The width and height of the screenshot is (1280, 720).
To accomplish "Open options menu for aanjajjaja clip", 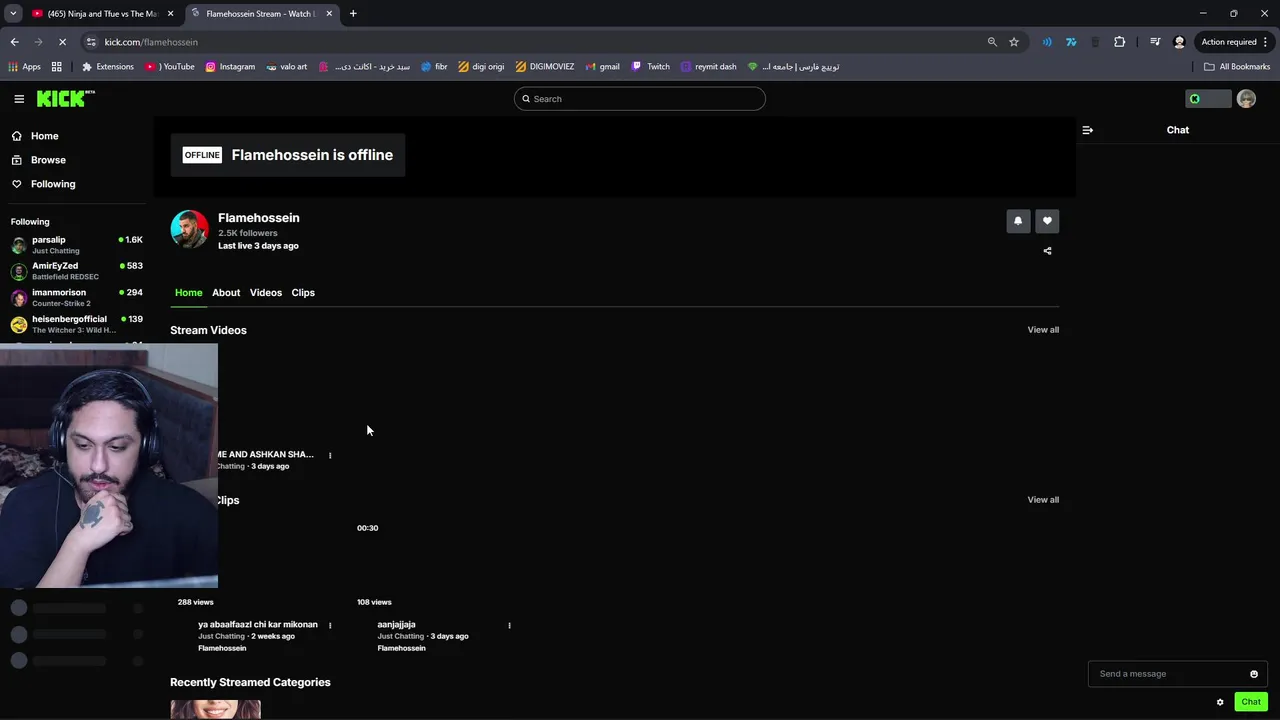I will pos(509,626).
